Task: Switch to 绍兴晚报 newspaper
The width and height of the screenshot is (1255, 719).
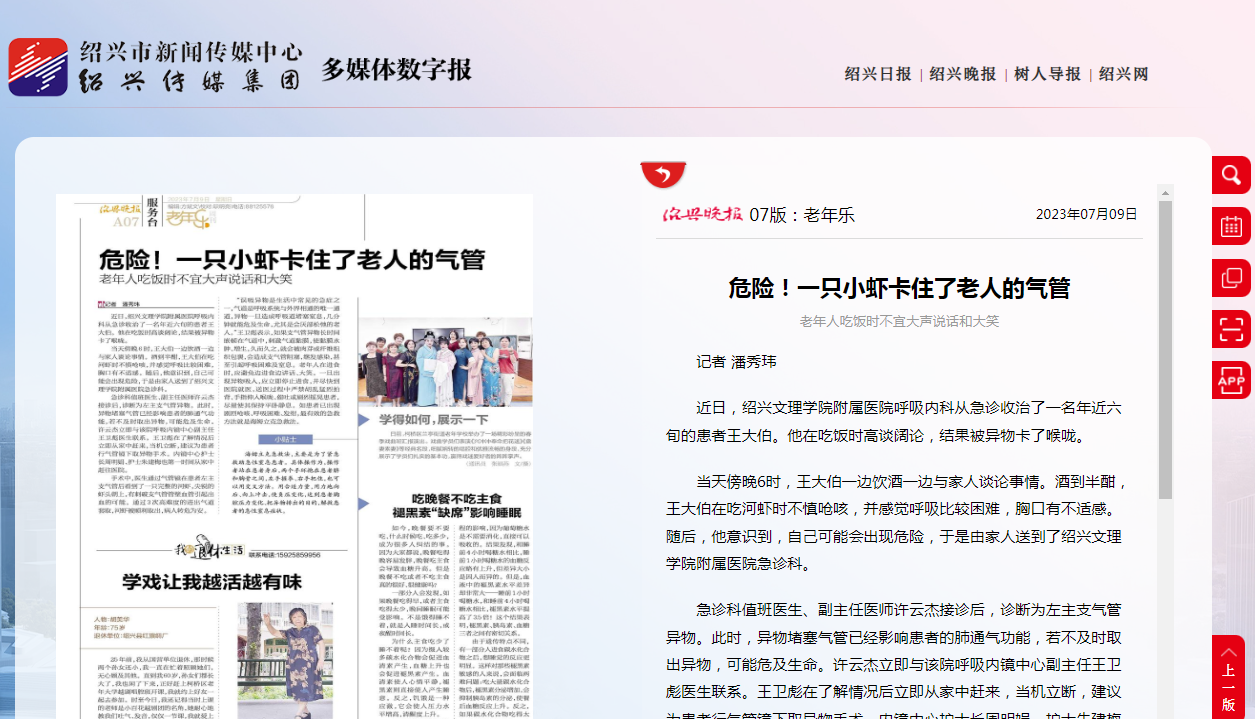Action: (963, 74)
